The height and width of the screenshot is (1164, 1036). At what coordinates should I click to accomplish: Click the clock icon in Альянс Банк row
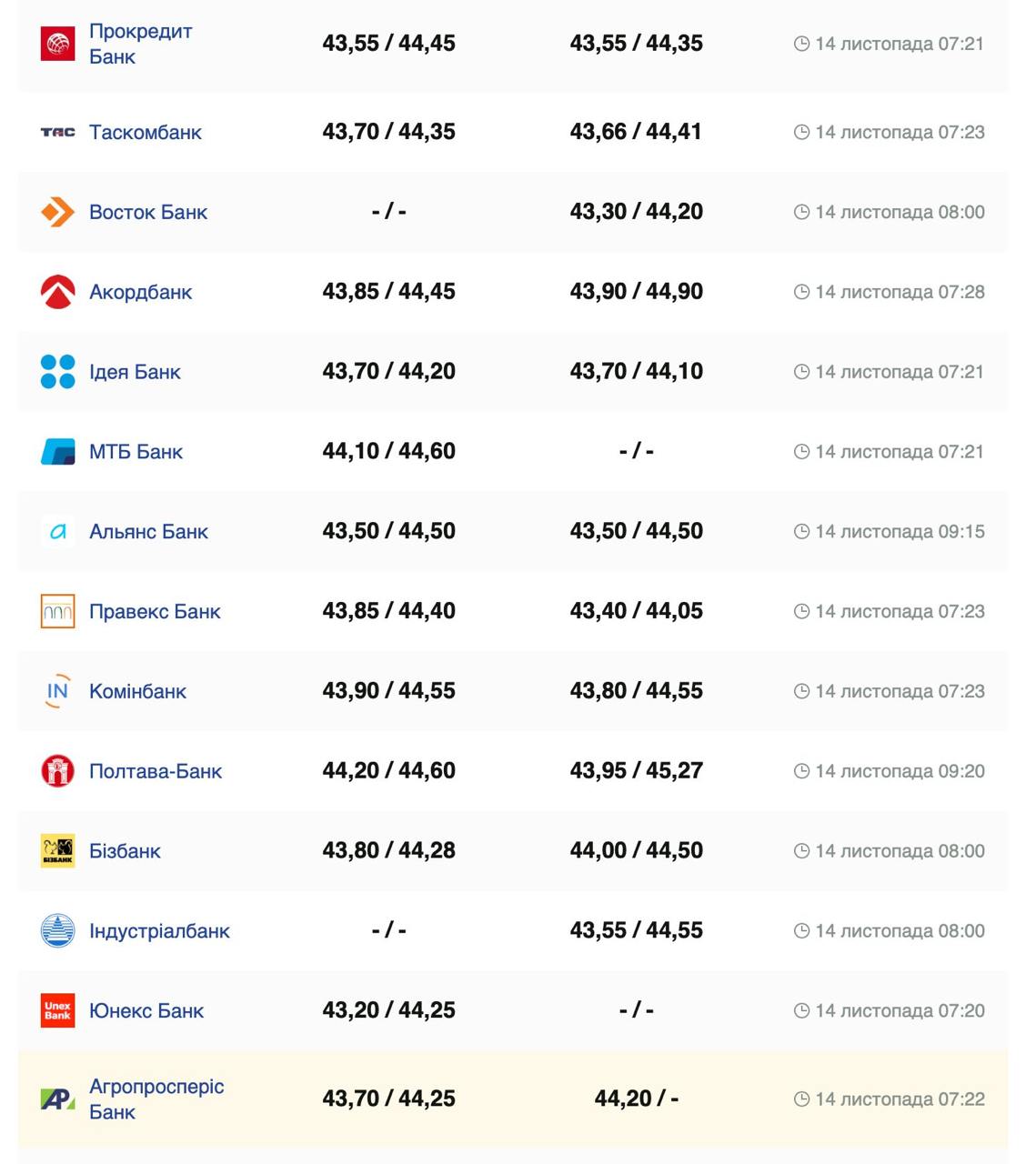(801, 532)
